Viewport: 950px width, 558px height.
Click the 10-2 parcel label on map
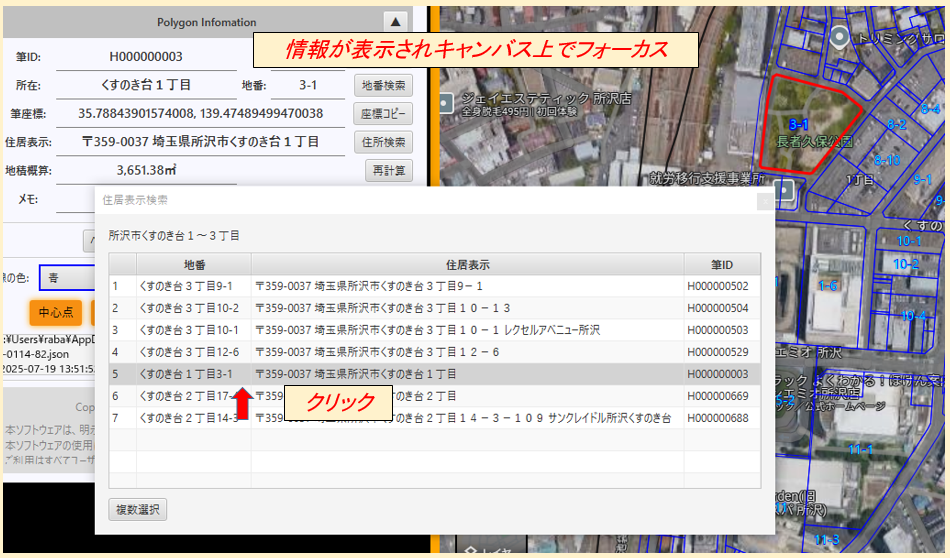click(x=906, y=264)
